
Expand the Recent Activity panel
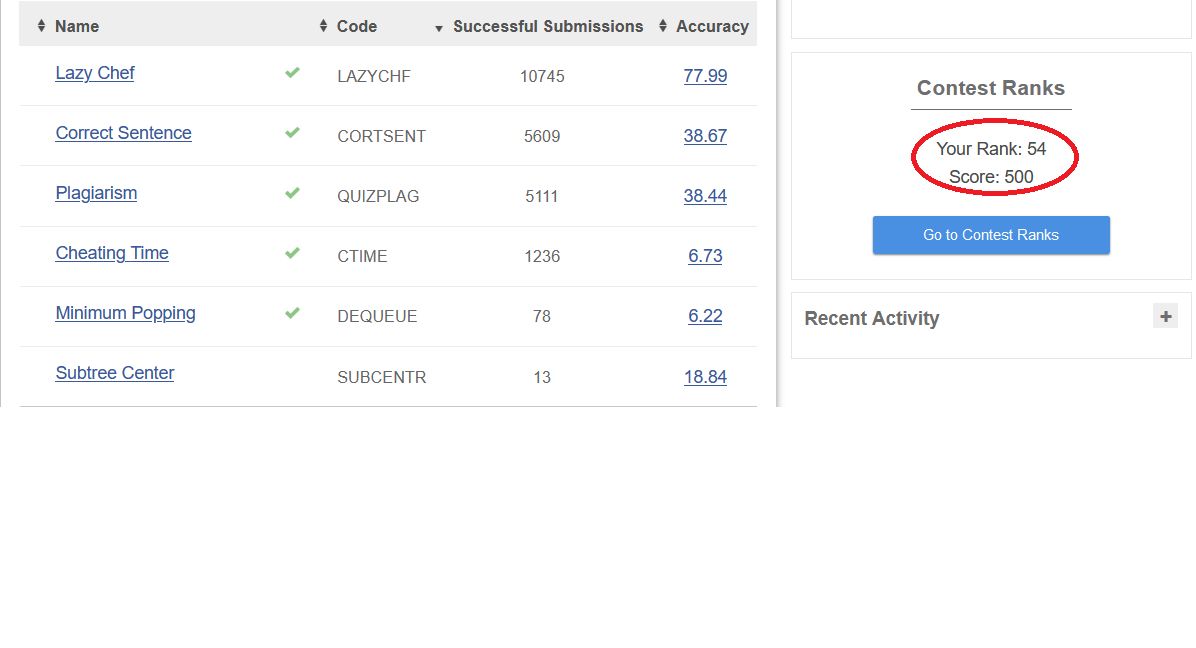pyautogui.click(x=1165, y=317)
